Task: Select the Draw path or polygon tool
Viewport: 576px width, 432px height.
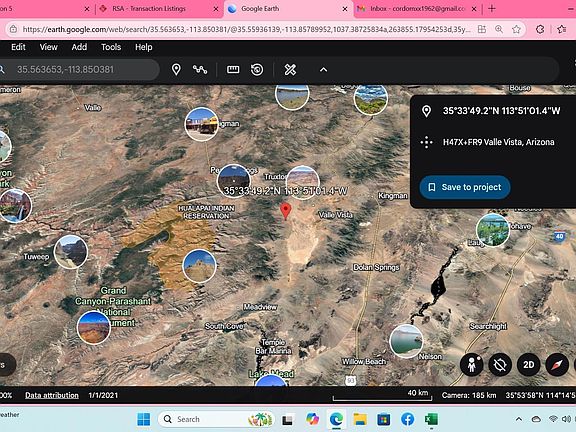Action: (x=200, y=69)
